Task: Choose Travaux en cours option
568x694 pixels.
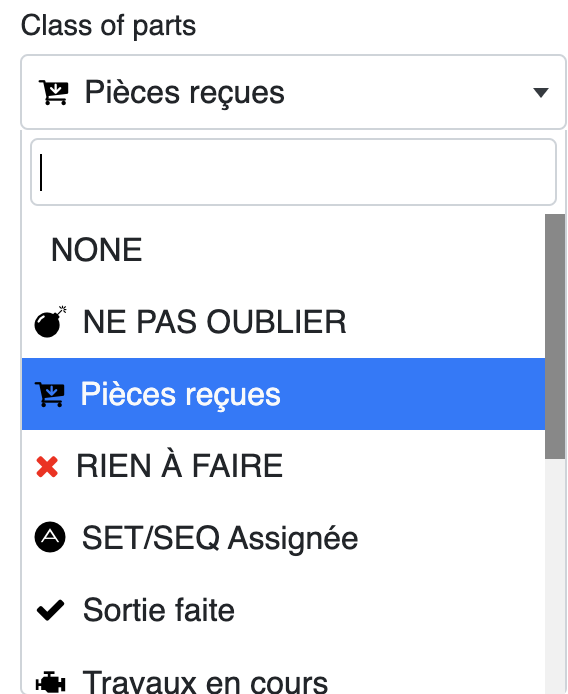Action: pos(283,670)
